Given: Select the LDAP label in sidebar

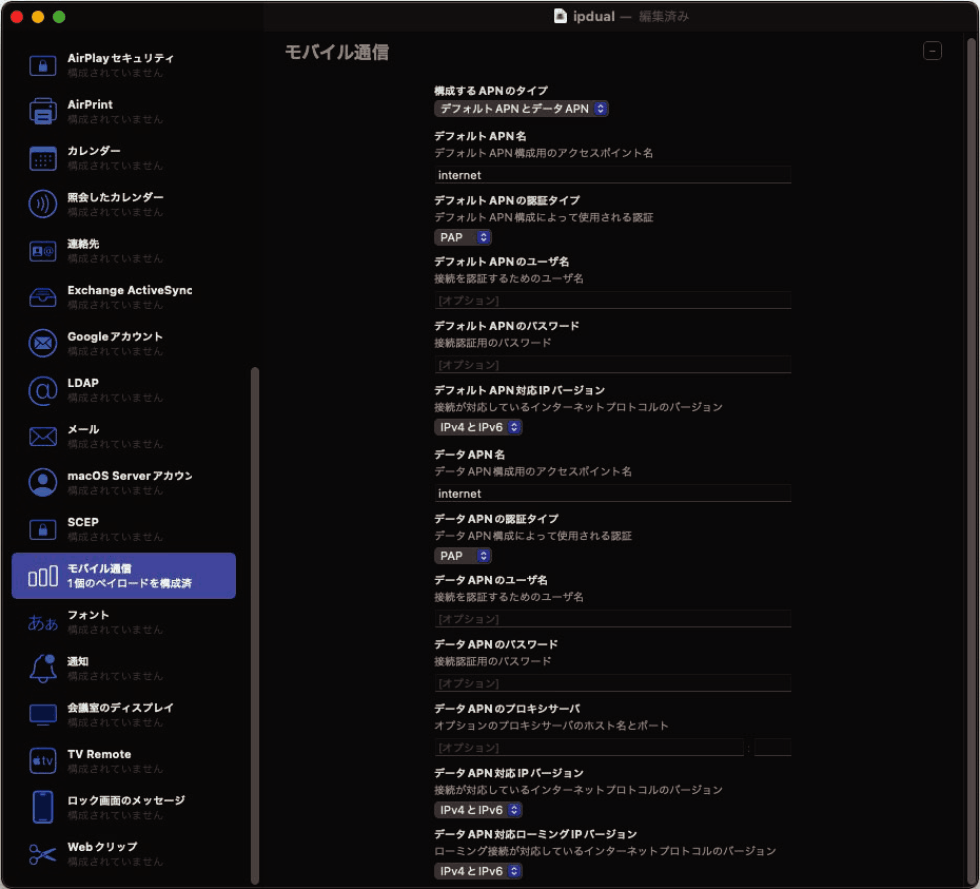Looking at the screenshot, I should pyautogui.click(x=83, y=383).
